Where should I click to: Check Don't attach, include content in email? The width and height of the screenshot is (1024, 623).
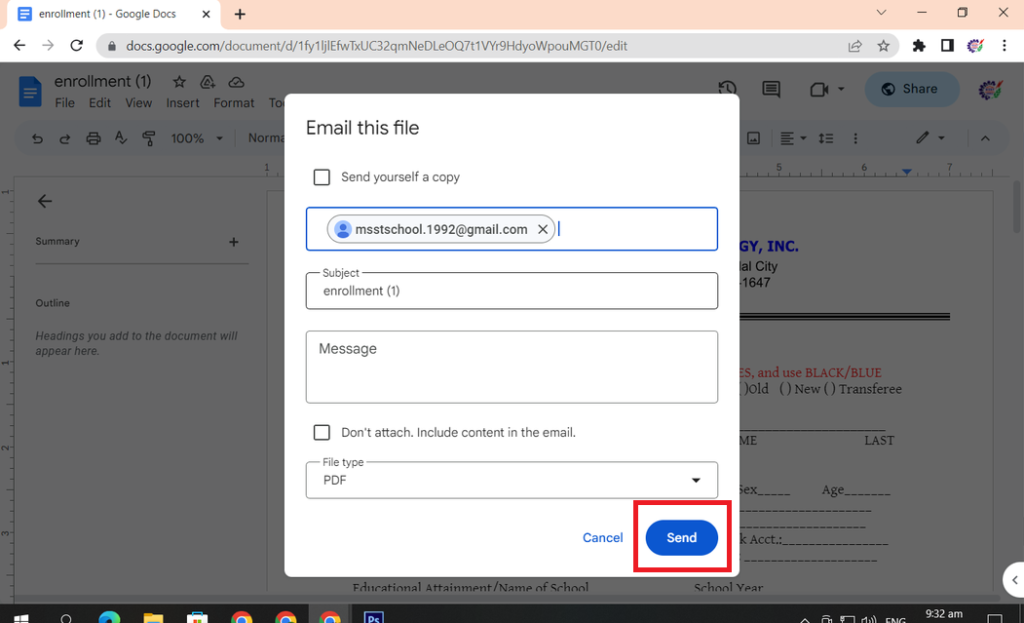click(x=322, y=433)
